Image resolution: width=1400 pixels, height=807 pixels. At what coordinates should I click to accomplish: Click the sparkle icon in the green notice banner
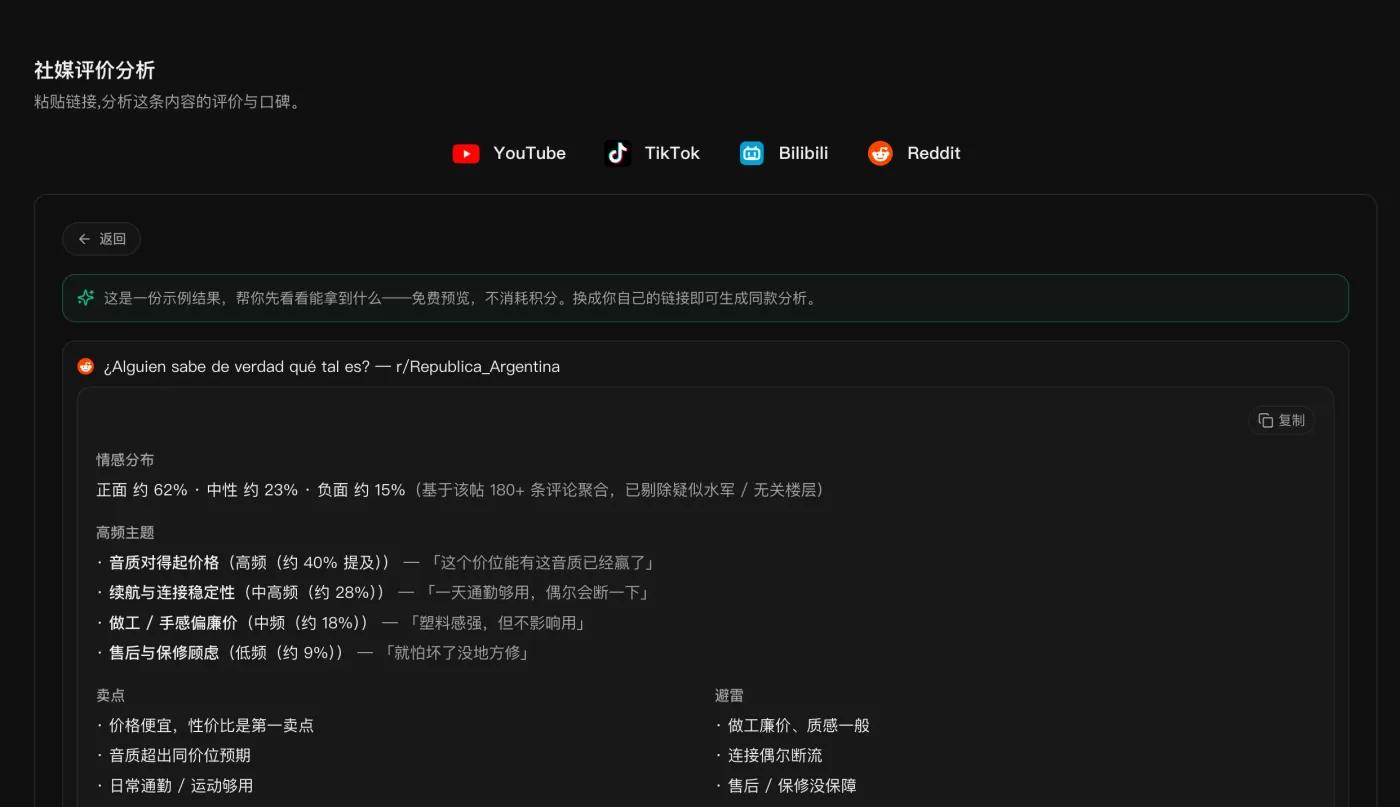click(x=86, y=298)
